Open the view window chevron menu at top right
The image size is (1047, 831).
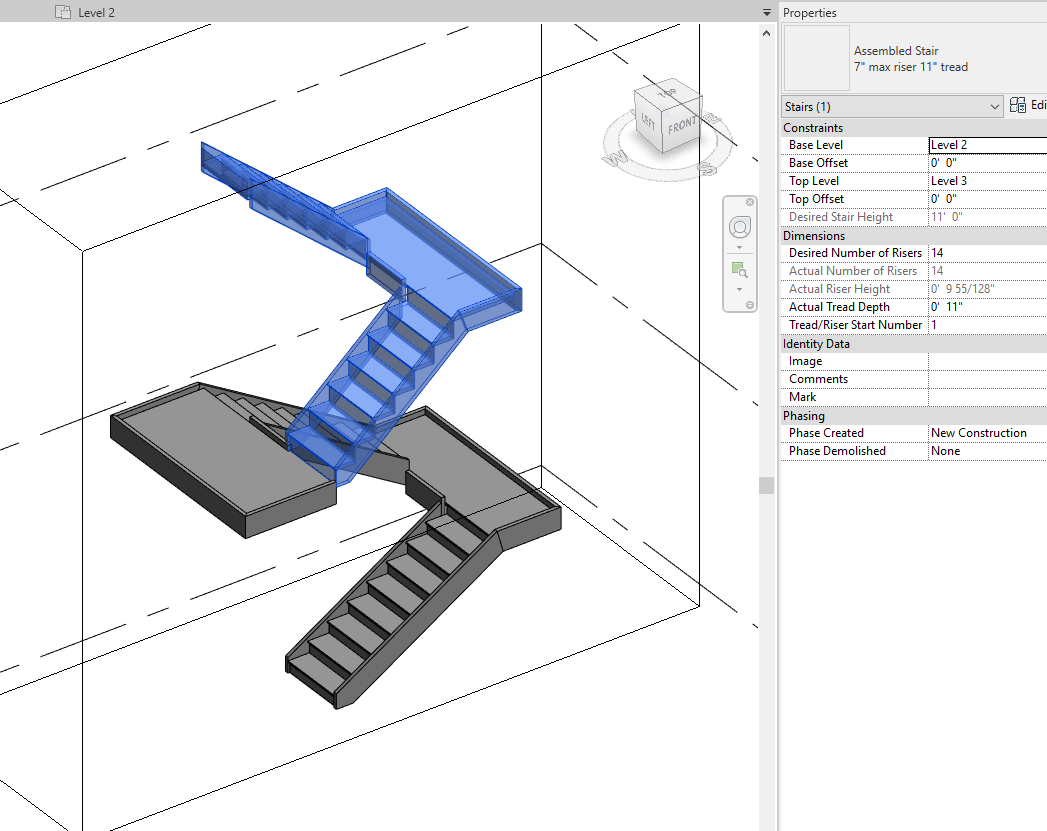pos(766,12)
